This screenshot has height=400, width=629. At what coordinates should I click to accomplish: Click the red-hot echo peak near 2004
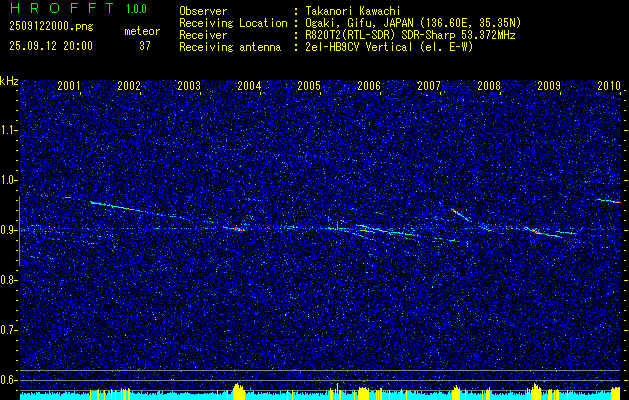point(238,229)
